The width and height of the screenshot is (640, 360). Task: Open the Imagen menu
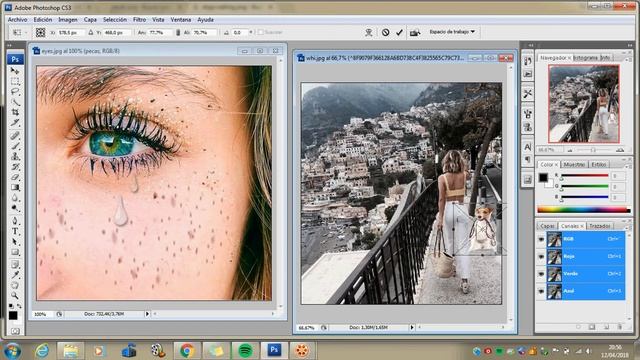click(68, 20)
